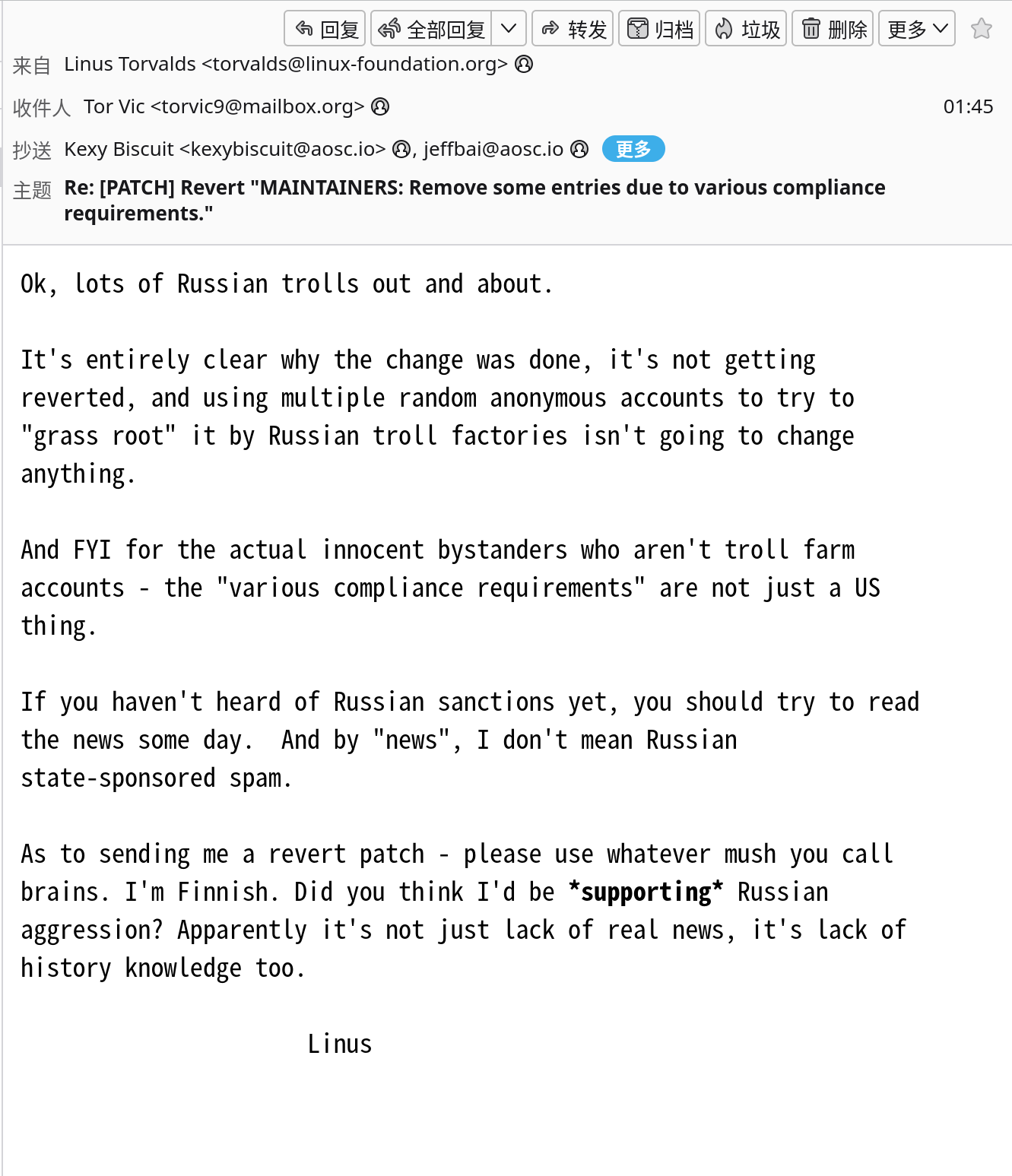Mark message as junk with 垃圾 button

[x=746, y=29]
